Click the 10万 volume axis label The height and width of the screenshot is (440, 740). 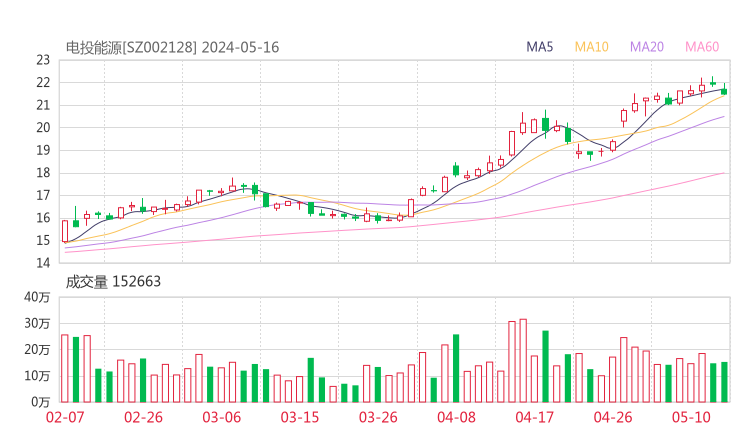[x=37, y=376]
